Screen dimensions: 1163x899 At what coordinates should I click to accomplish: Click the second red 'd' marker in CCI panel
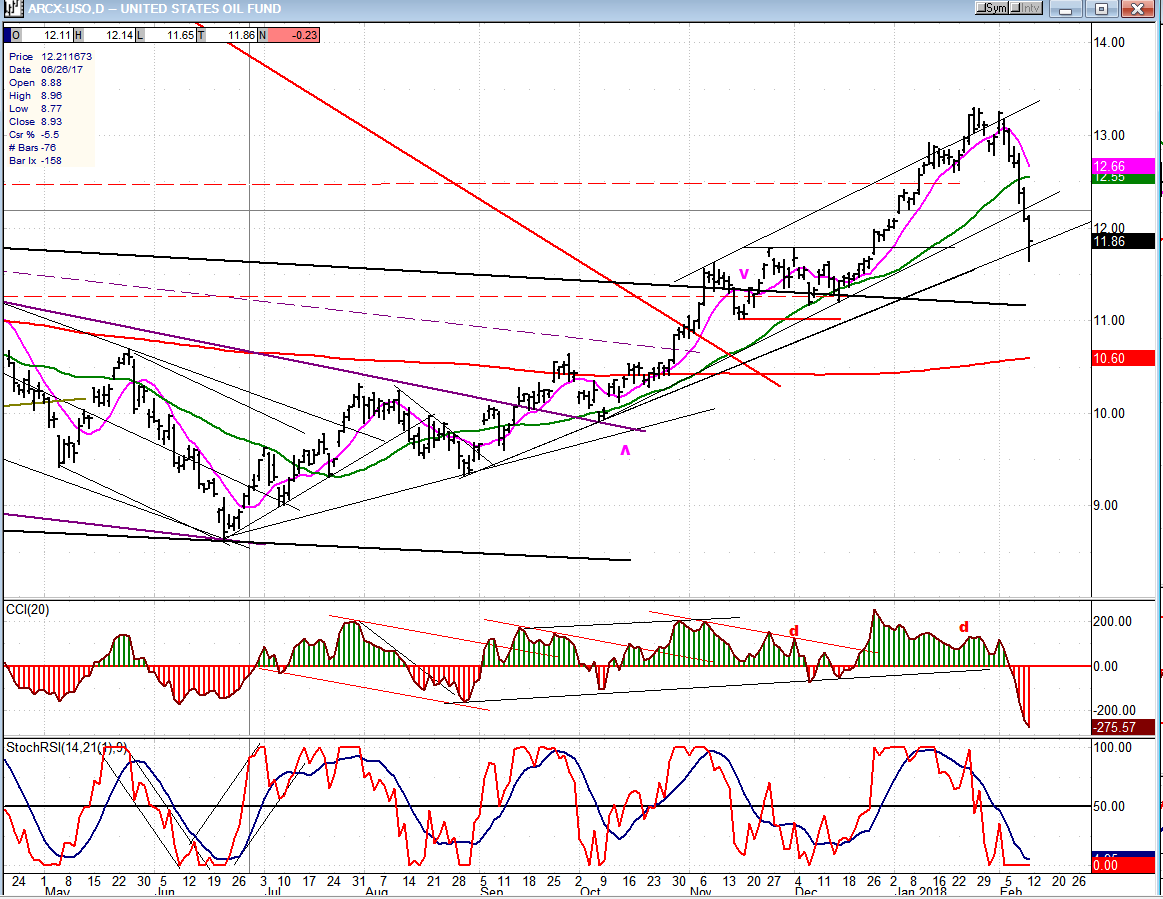pyautogui.click(x=964, y=627)
